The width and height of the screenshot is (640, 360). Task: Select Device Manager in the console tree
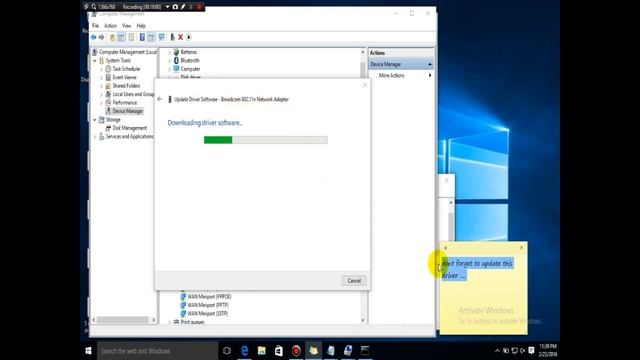[128, 111]
